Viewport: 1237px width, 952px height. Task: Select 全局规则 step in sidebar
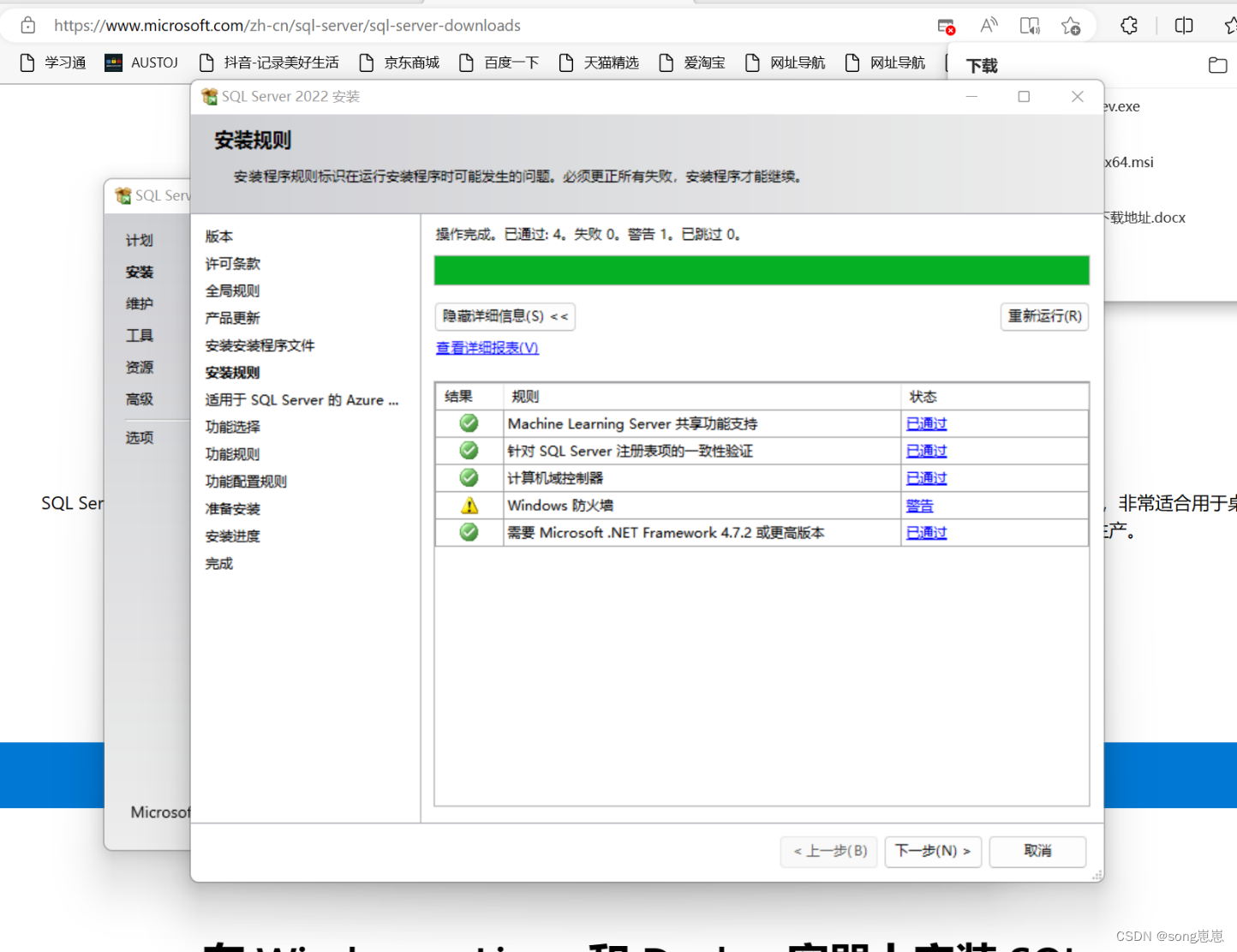pyautogui.click(x=233, y=291)
